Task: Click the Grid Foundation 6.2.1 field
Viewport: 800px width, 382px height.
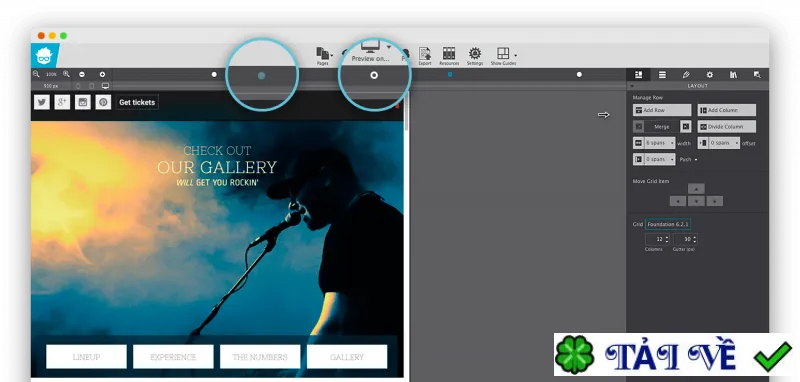Action: 668,224
